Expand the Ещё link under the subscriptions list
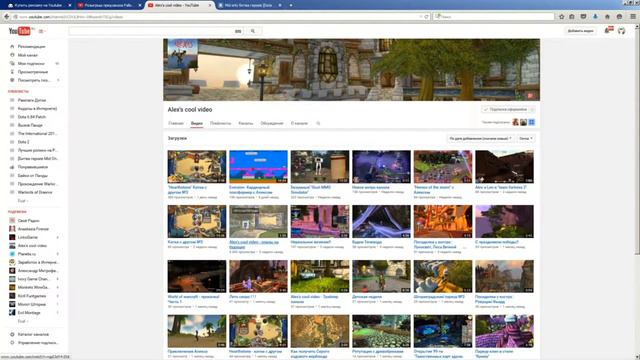Image resolution: width=640 pixels, height=360 pixels. [22, 321]
